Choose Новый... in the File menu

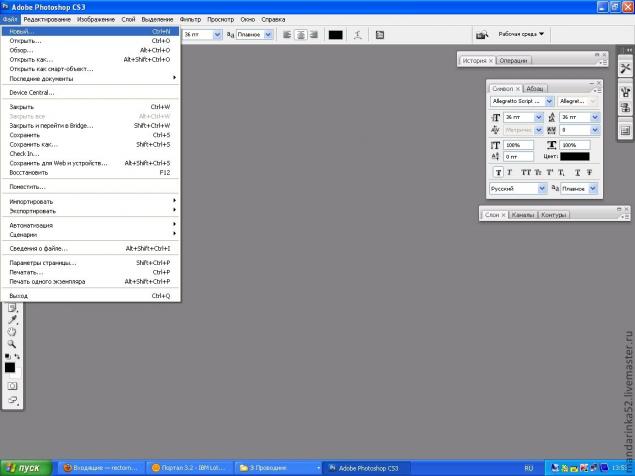coord(90,31)
